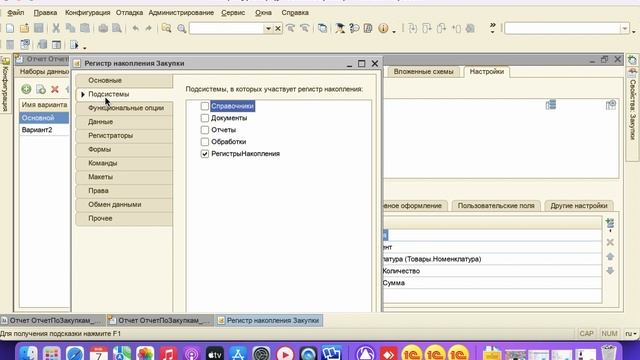
Task: Open the Сервис menu
Action: [233, 13]
